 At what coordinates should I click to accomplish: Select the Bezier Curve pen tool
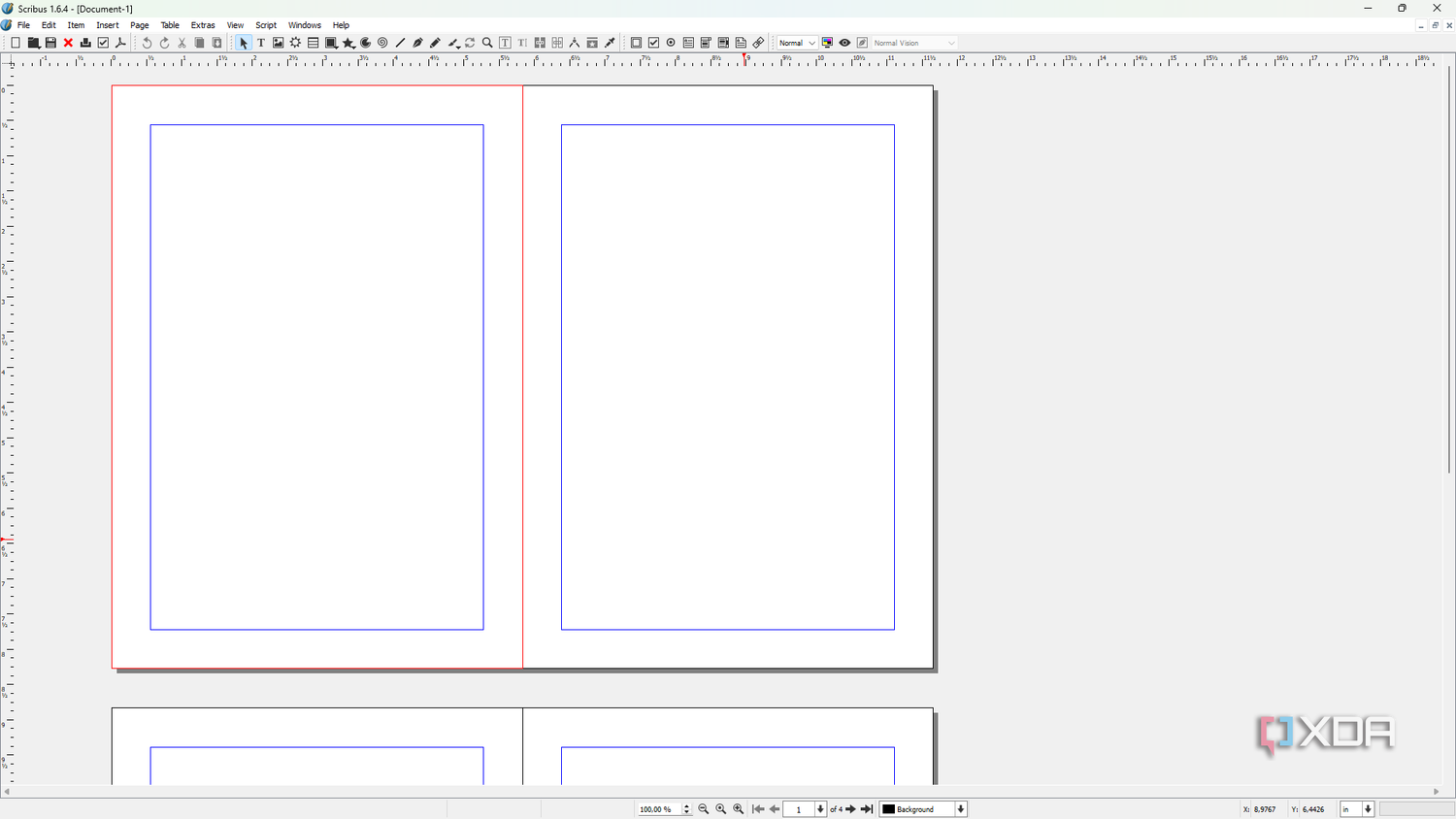[x=418, y=43]
